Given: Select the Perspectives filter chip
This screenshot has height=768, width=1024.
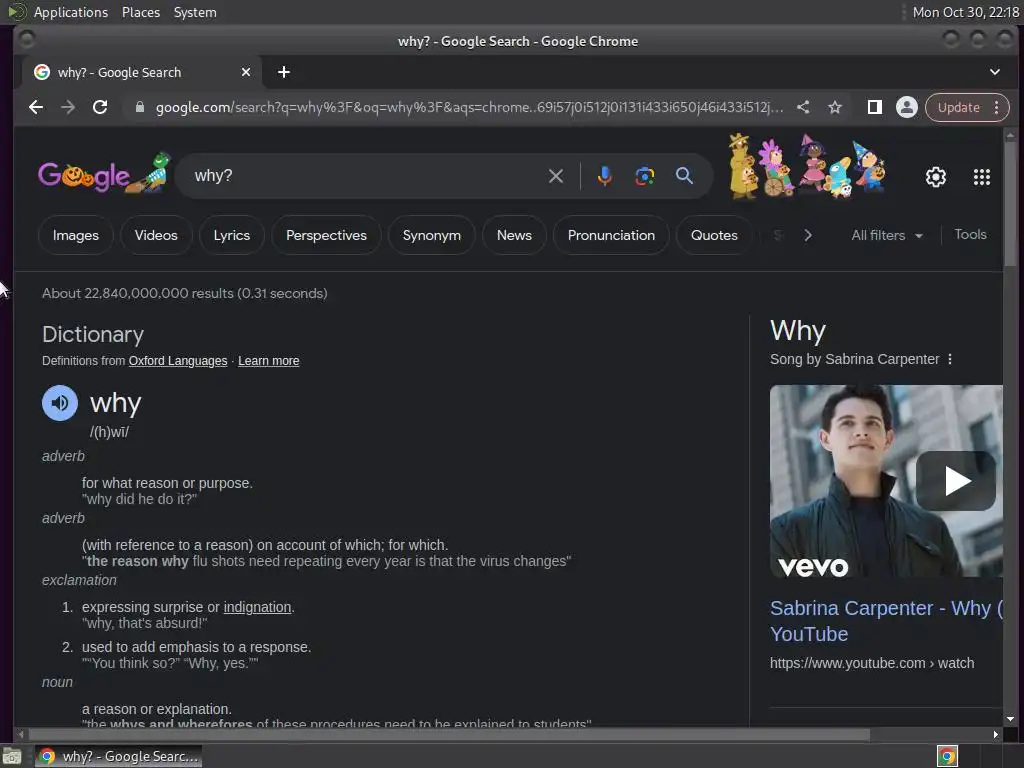Looking at the screenshot, I should point(327,235).
